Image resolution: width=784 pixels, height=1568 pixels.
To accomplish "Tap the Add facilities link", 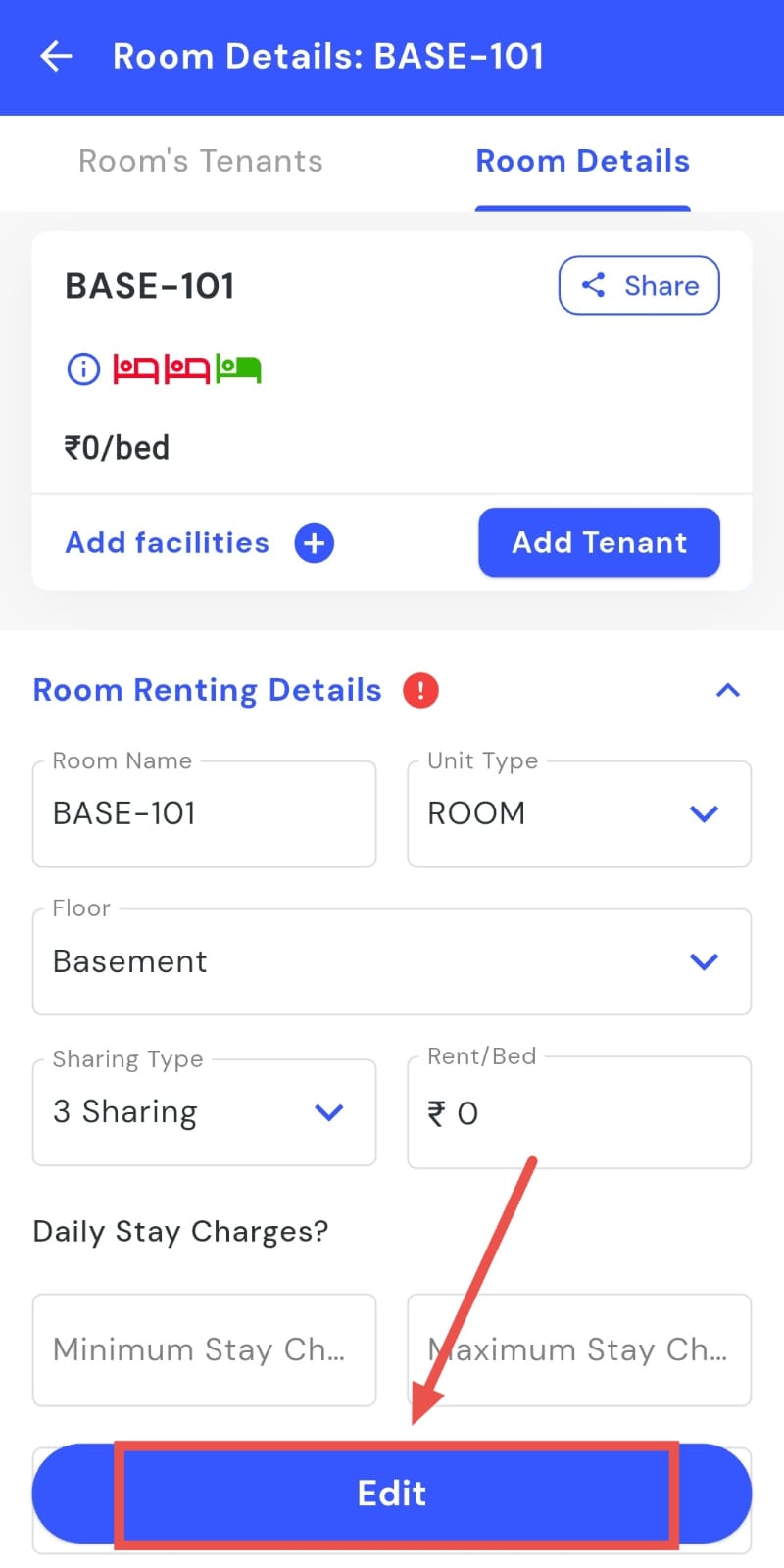I will pyautogui.click(x=168, y=543).
